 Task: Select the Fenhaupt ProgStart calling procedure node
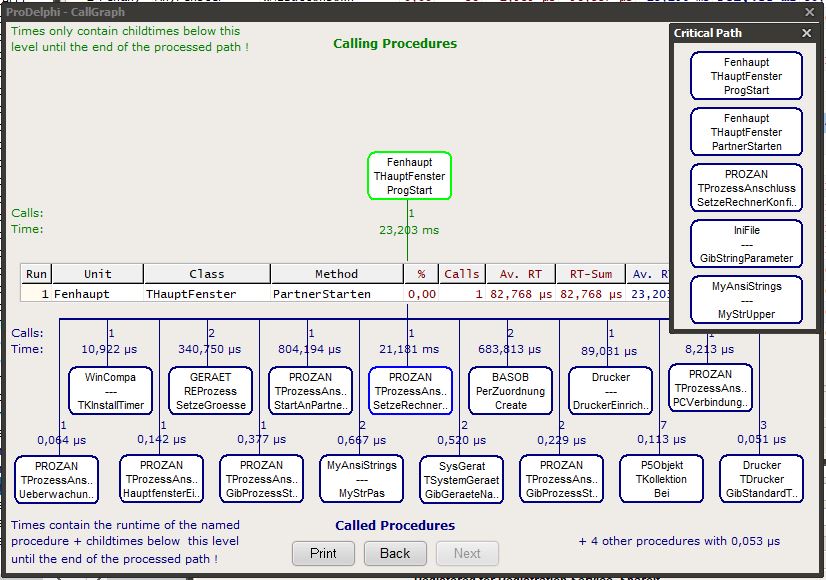409,176
